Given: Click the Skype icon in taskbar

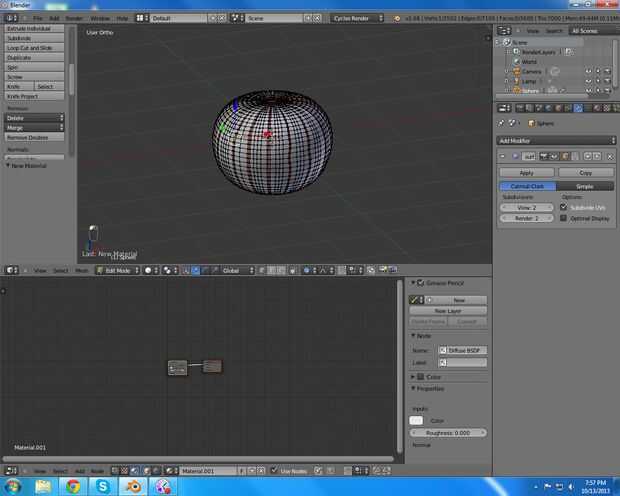Looking at the screenshot, I should [x=103, y=486].
